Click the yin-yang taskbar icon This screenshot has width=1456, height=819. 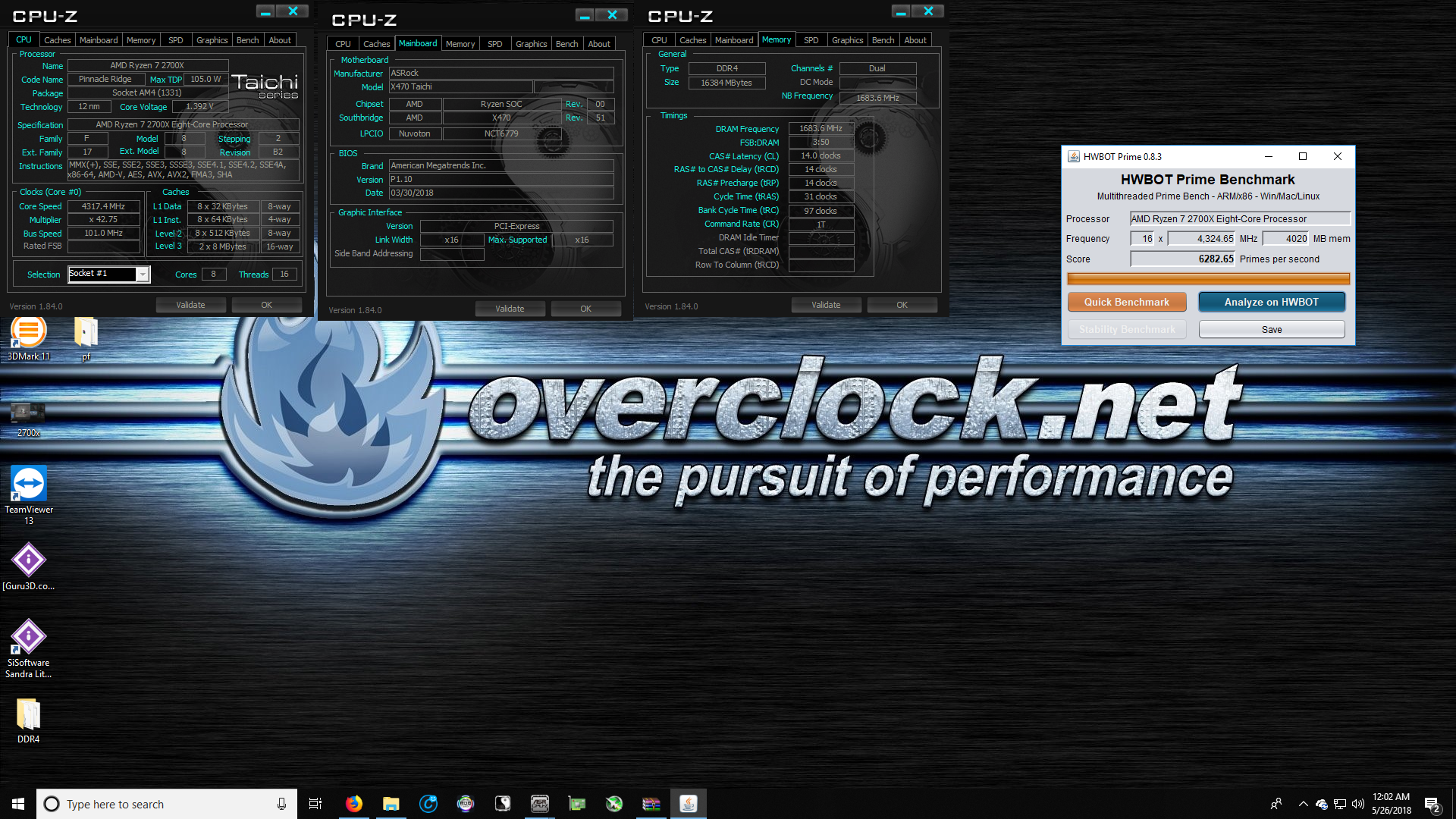coord(502,804)
